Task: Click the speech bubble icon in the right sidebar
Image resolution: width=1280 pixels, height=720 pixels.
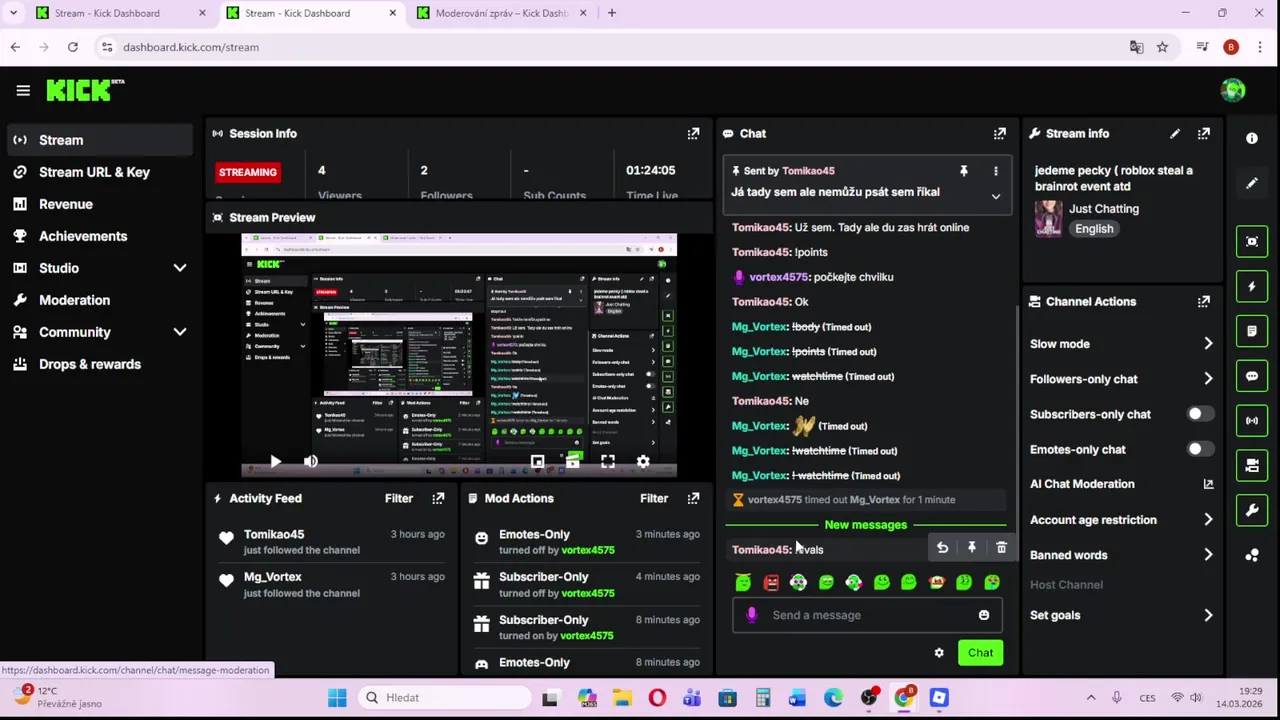Action: [1252, 376]
